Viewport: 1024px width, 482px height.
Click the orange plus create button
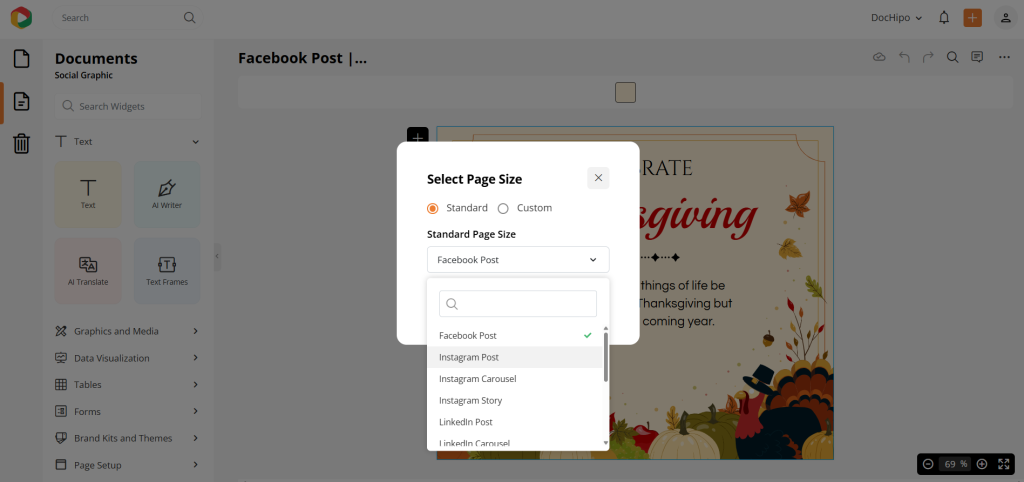[972, 18]
